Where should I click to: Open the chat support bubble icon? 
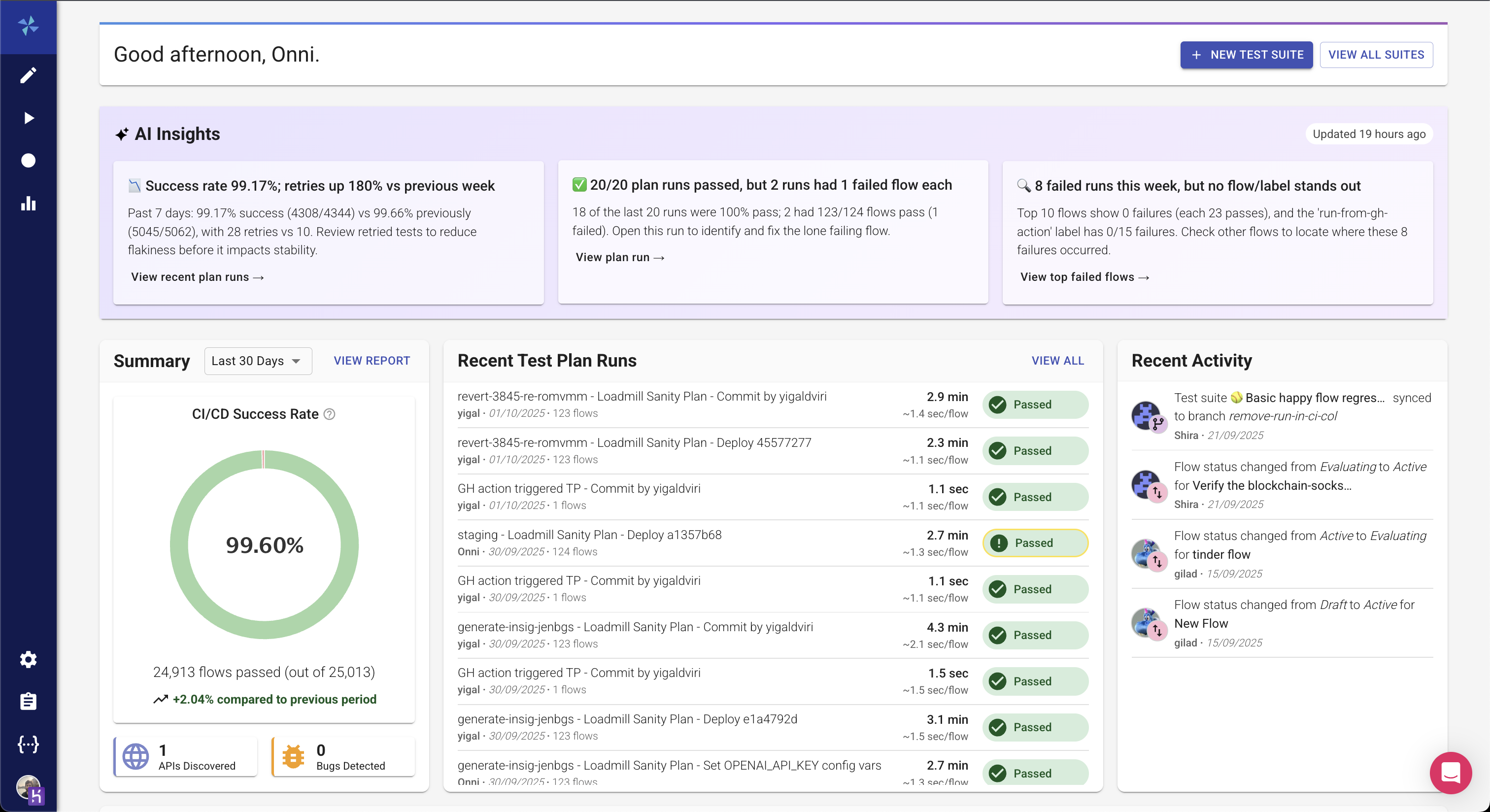click(x=1450, y=772)
